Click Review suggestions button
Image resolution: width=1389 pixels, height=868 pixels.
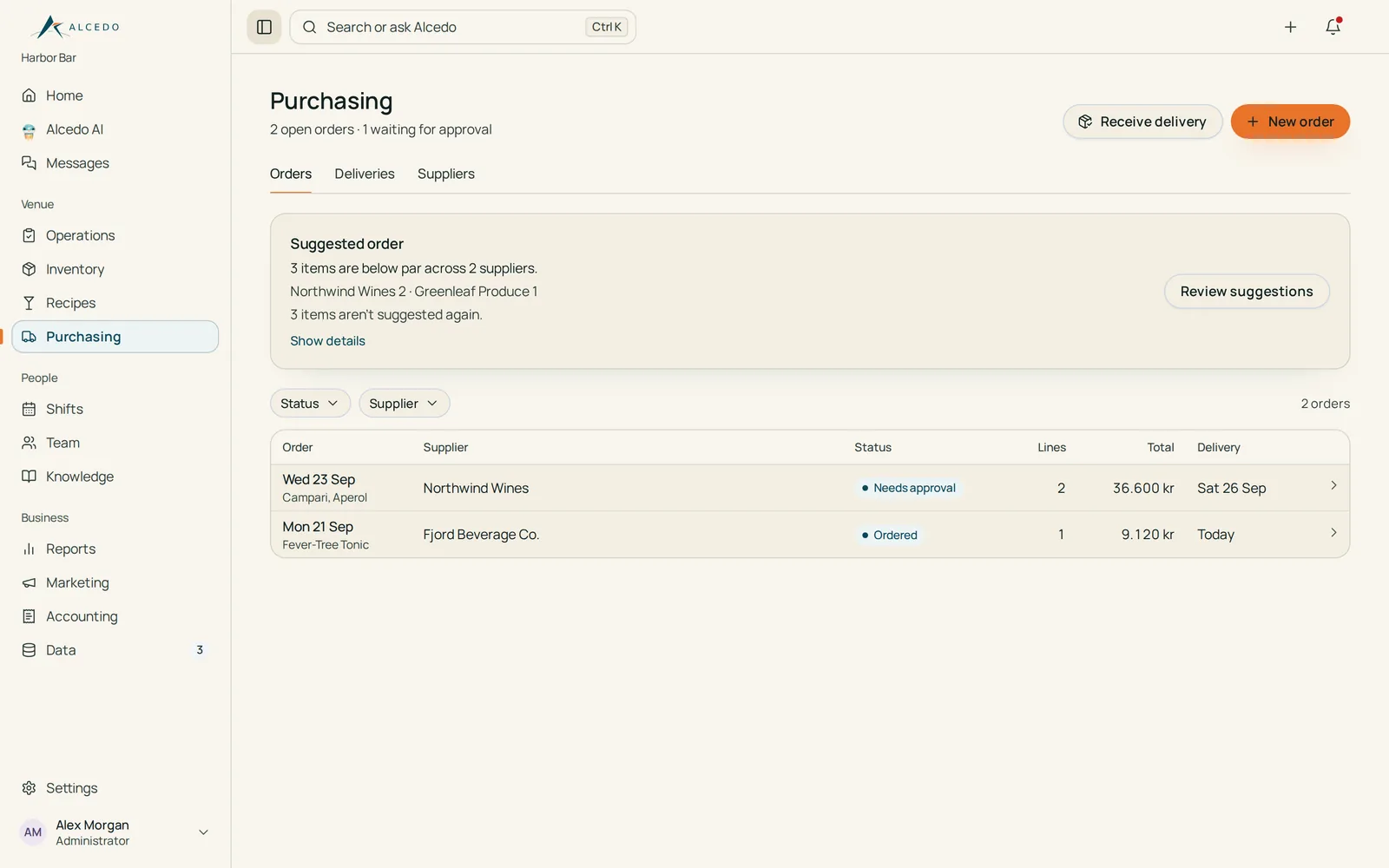click(1247, 292)
